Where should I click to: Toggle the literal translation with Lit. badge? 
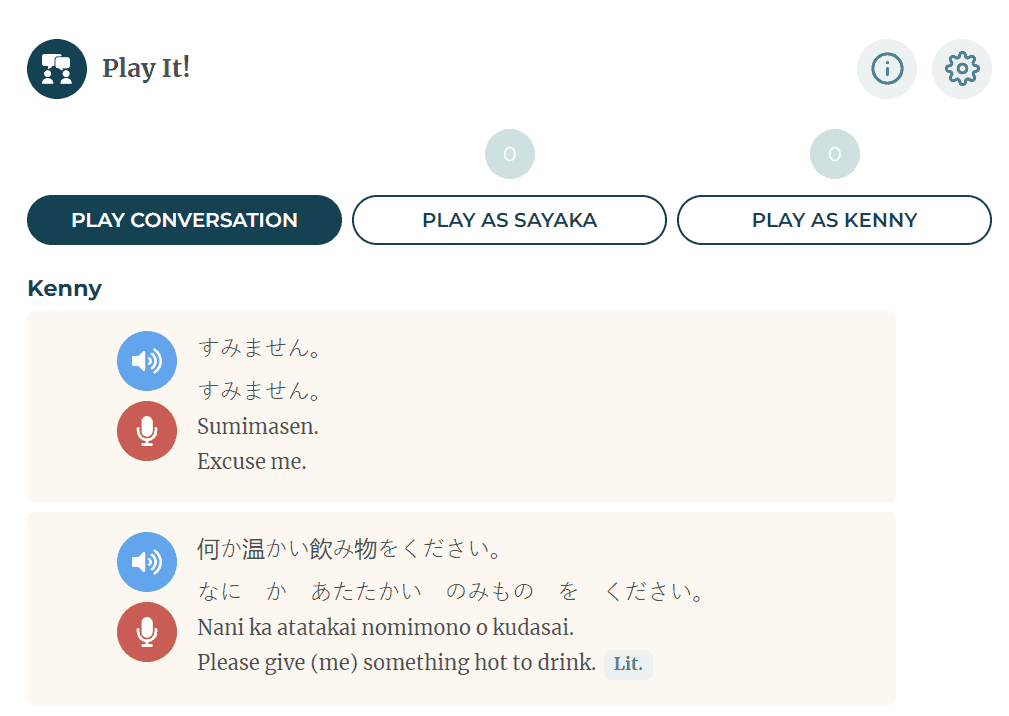[x=627, y=664]
